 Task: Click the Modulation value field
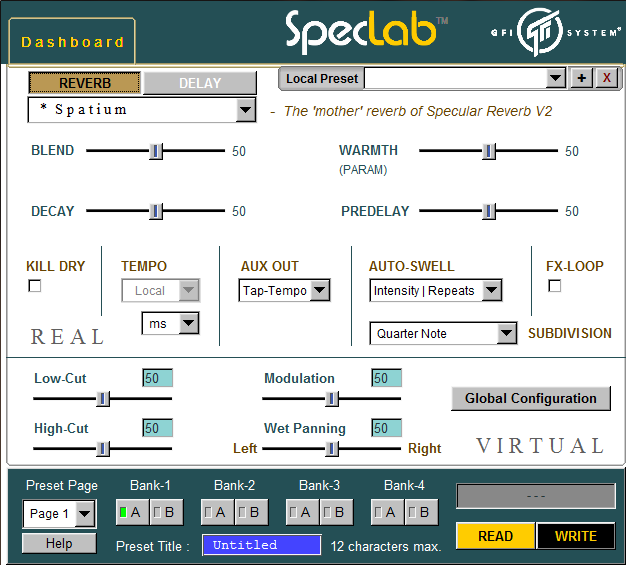pyautogui.click(x=386, y=378)
